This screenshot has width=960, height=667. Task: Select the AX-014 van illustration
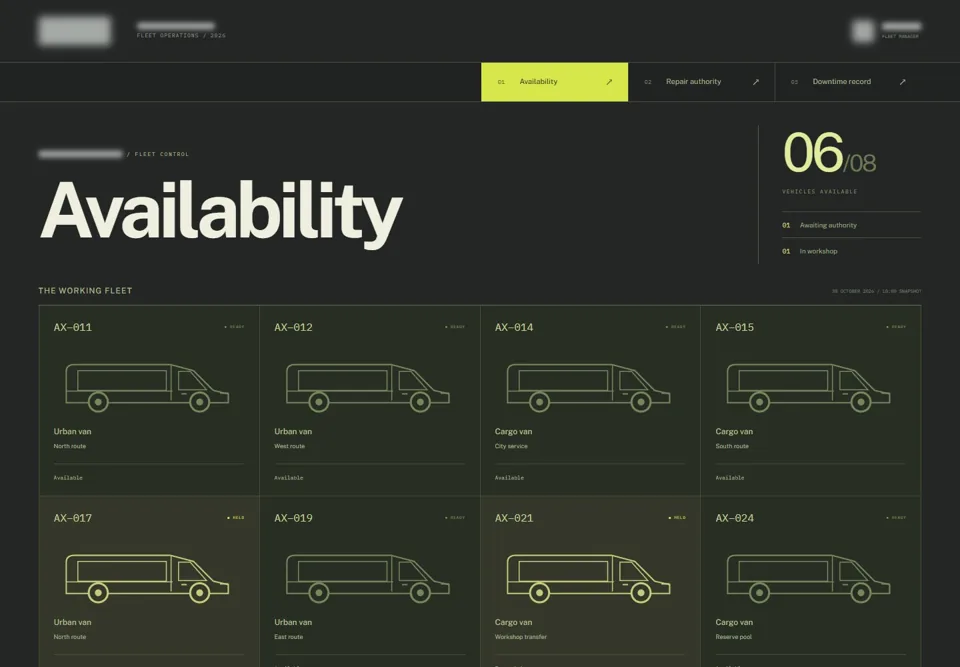(x=588, y=388)
